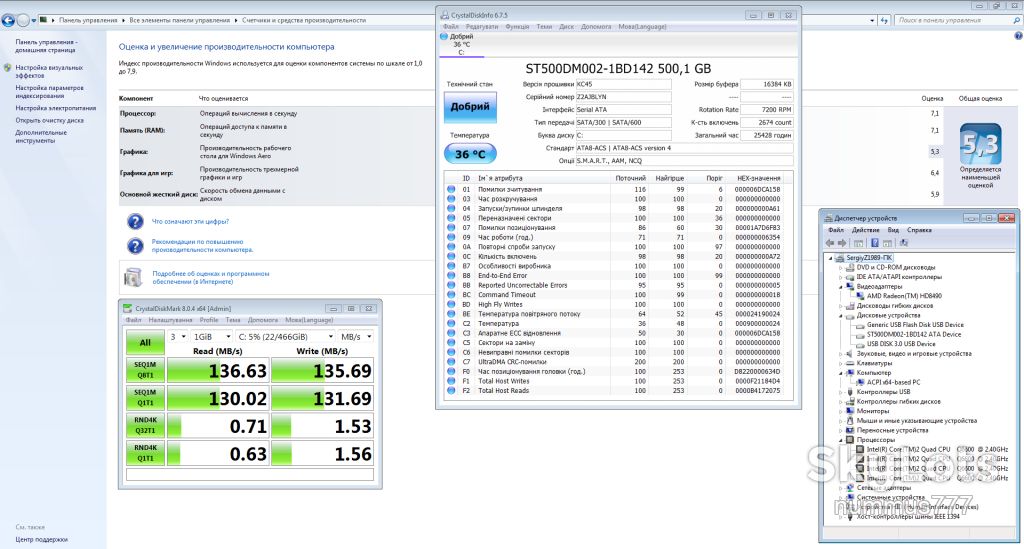The width and height of the screenshot is (1024, 549).
Task: Click the scan hardware icon in Device Manager toolbar
Action: (x=904, y=243)
